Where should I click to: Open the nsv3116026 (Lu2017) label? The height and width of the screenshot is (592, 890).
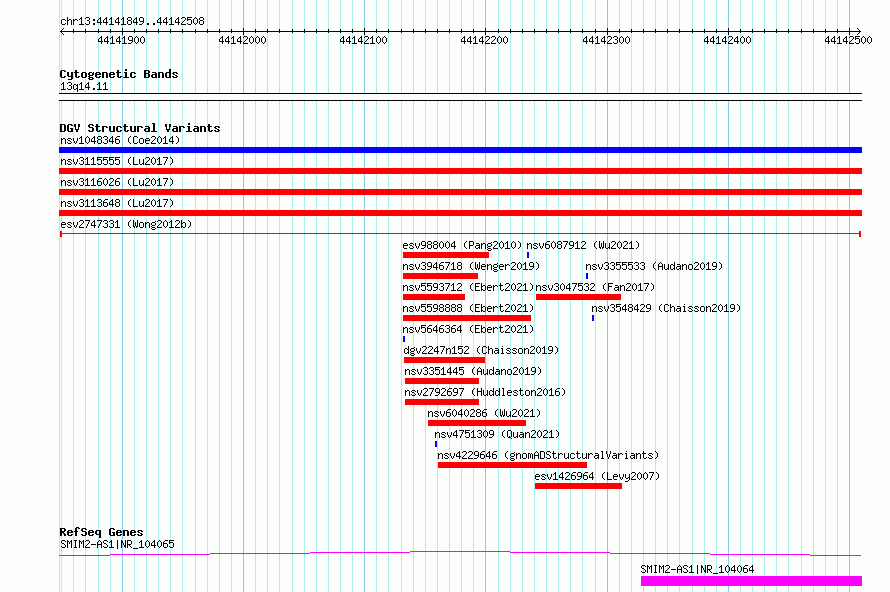117,182
